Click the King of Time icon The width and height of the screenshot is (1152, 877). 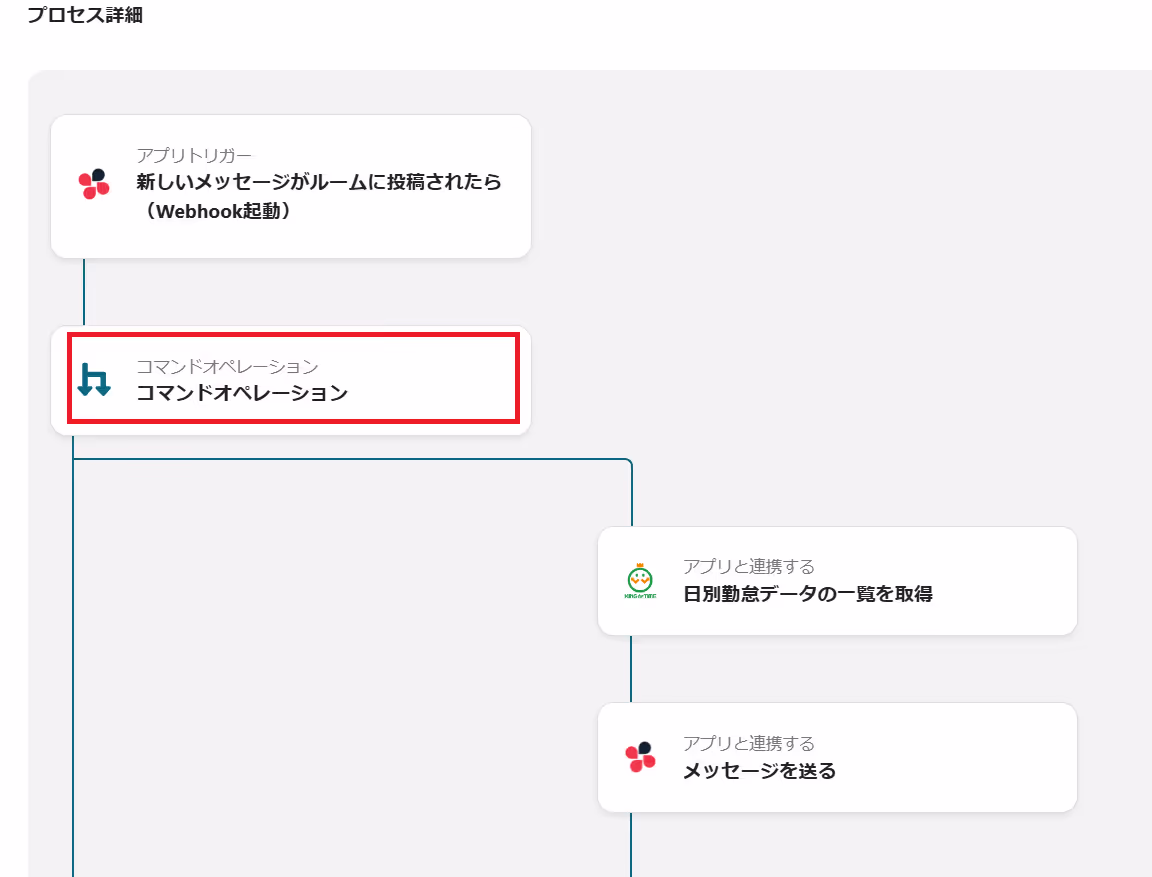640,581
